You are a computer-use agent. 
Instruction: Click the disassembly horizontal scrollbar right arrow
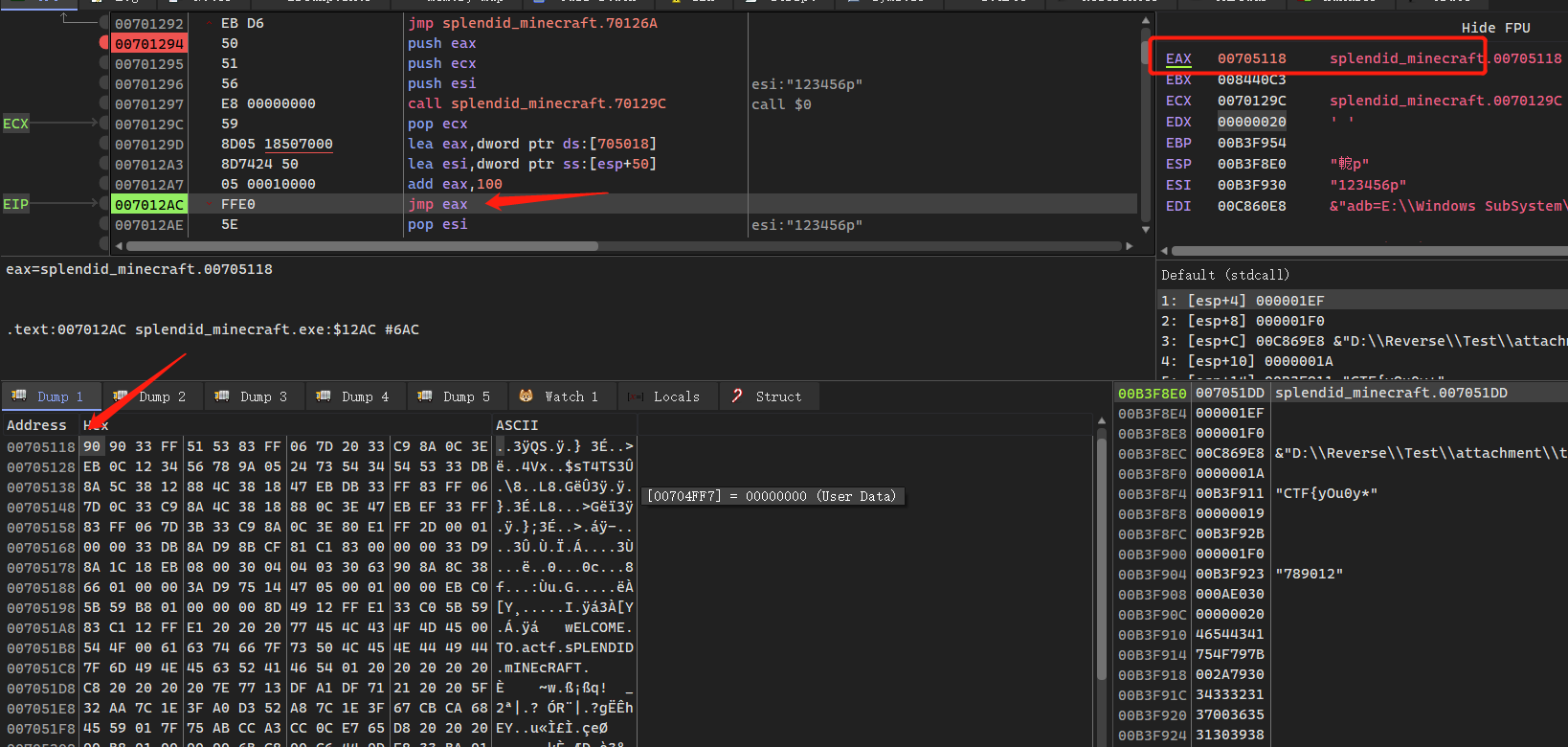[x=1129, y=246]
